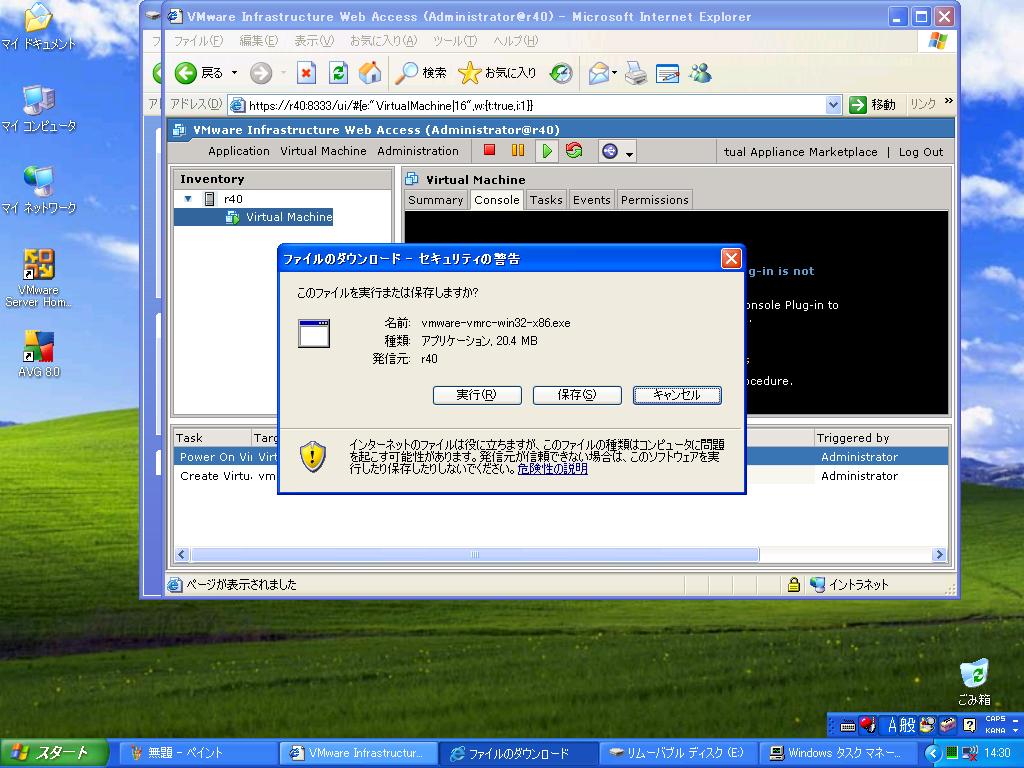Click the Log Out link
Viewport: 1024px width, 768px height.
(921, 152)
